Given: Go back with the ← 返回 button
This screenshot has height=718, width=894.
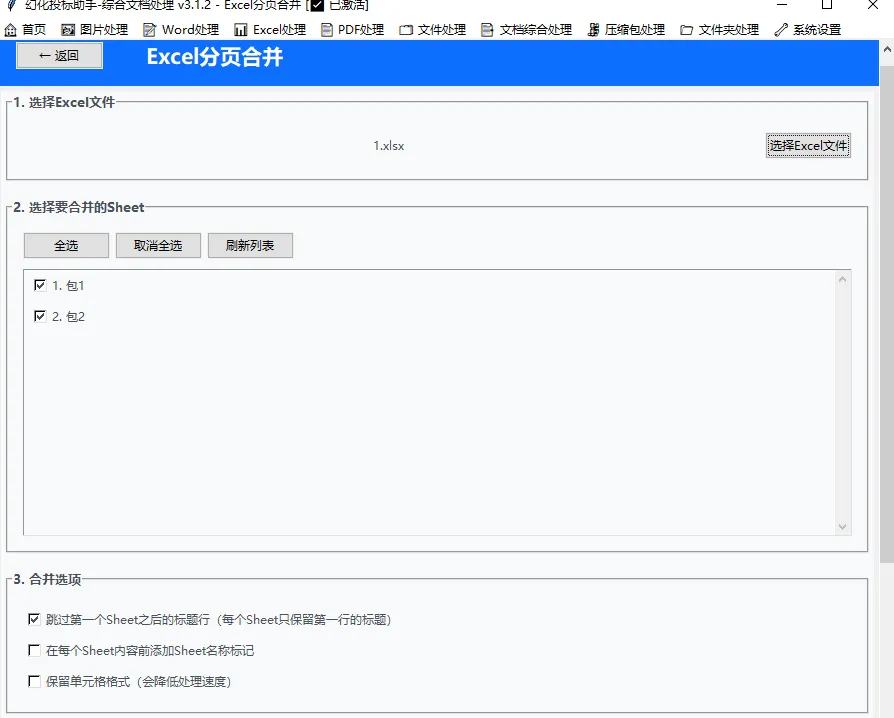Looking at the screenshot, I should pyautogui.click(x=59, y=56).
